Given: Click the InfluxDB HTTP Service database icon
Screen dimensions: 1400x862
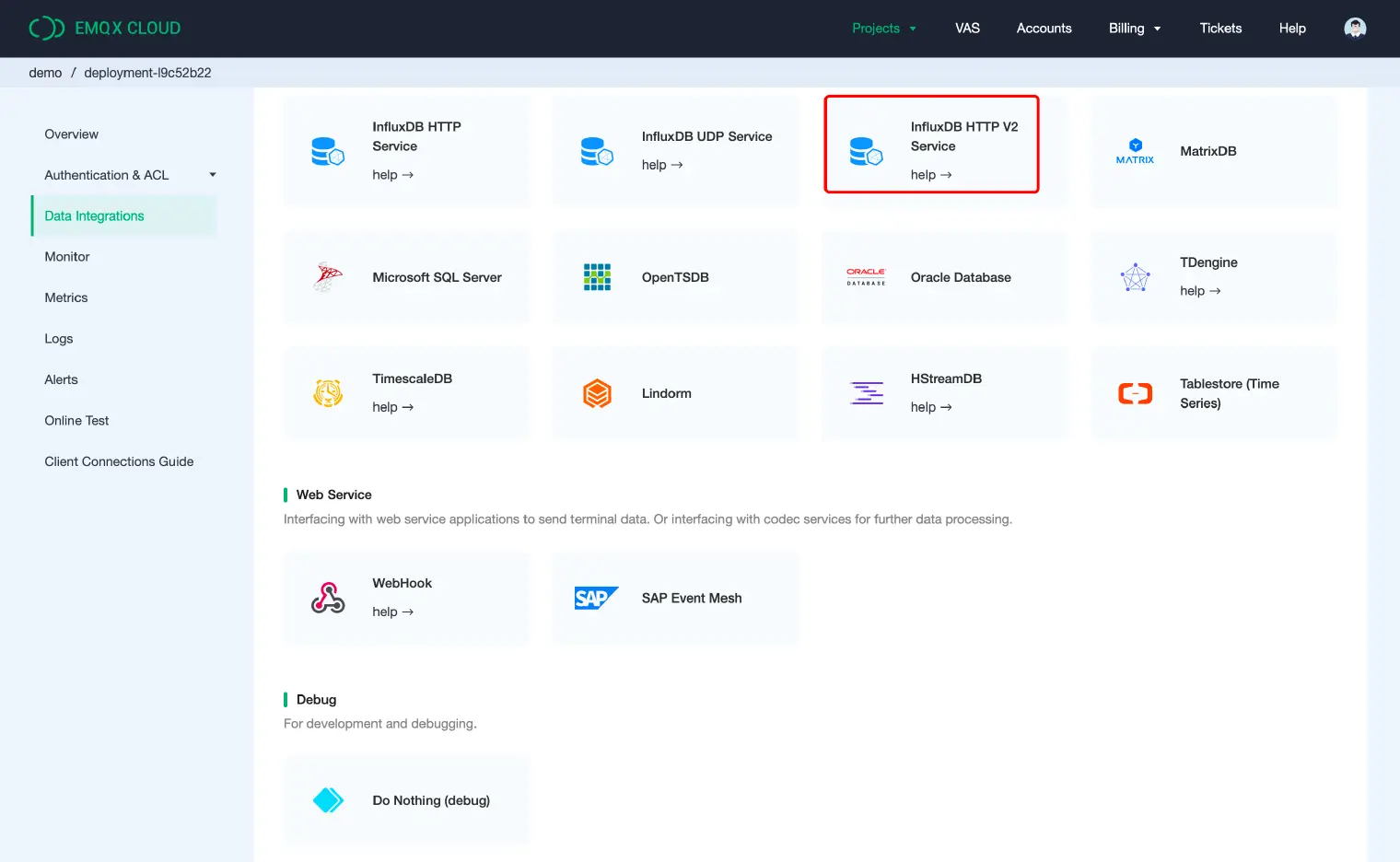Looking at the screenshot, I should 328,151.
